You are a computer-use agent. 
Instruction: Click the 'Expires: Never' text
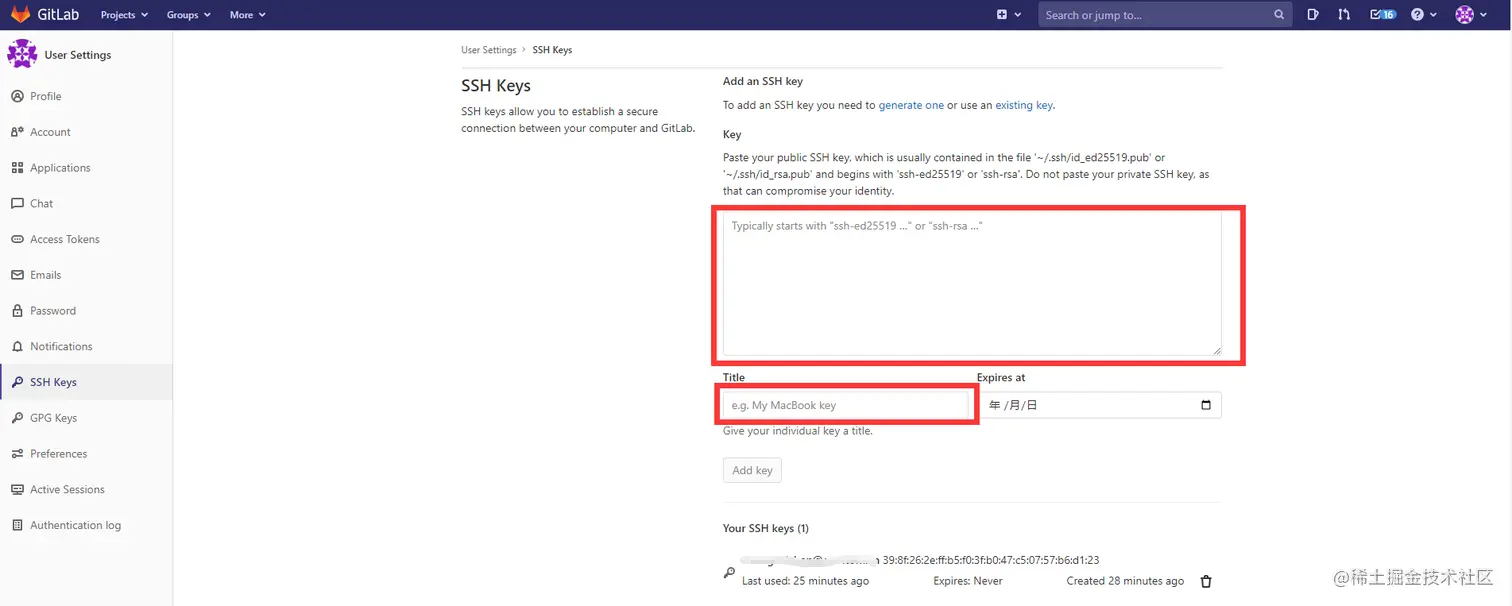[x=968, y=581]
